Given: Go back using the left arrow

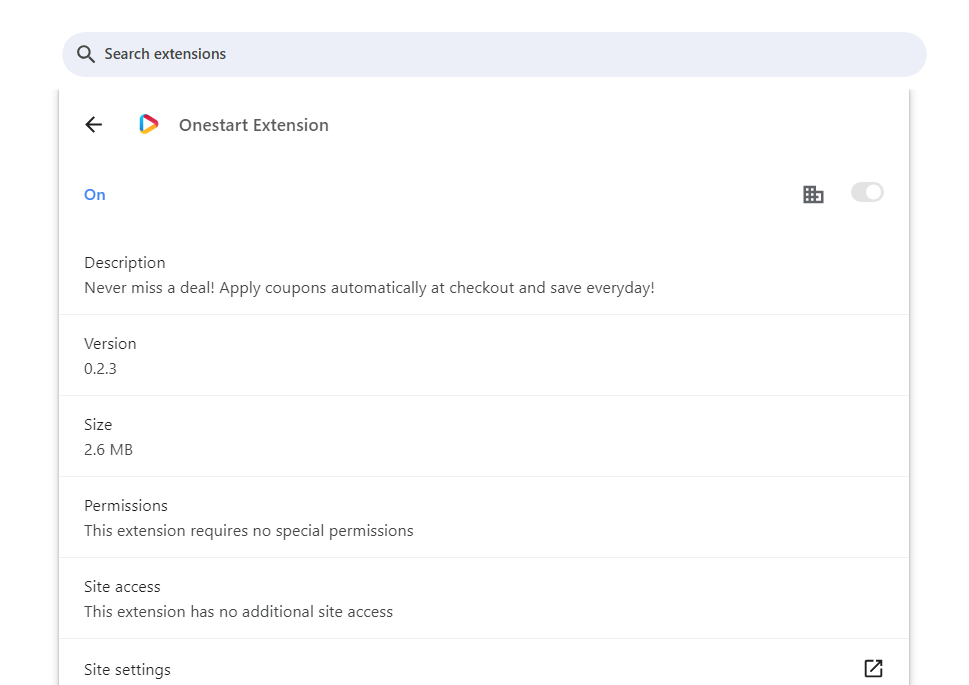Looking at the screenshot, I should coord(93,125).
